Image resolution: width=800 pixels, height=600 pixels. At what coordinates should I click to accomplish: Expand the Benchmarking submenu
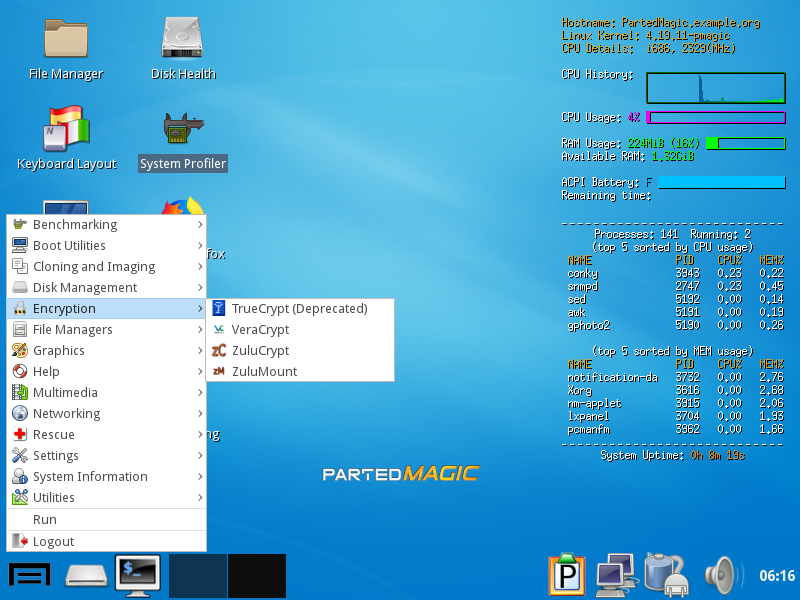tap(106, 225)
